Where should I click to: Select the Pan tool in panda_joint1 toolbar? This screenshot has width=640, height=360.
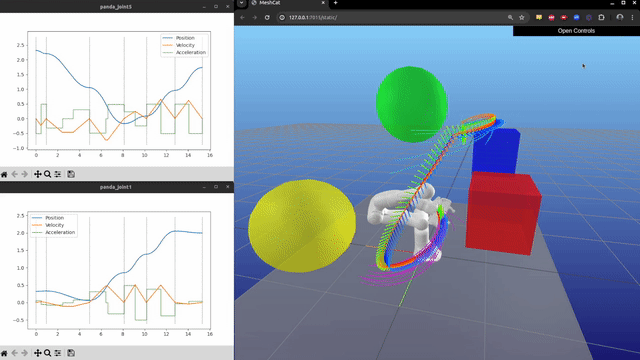coord(38,353)
